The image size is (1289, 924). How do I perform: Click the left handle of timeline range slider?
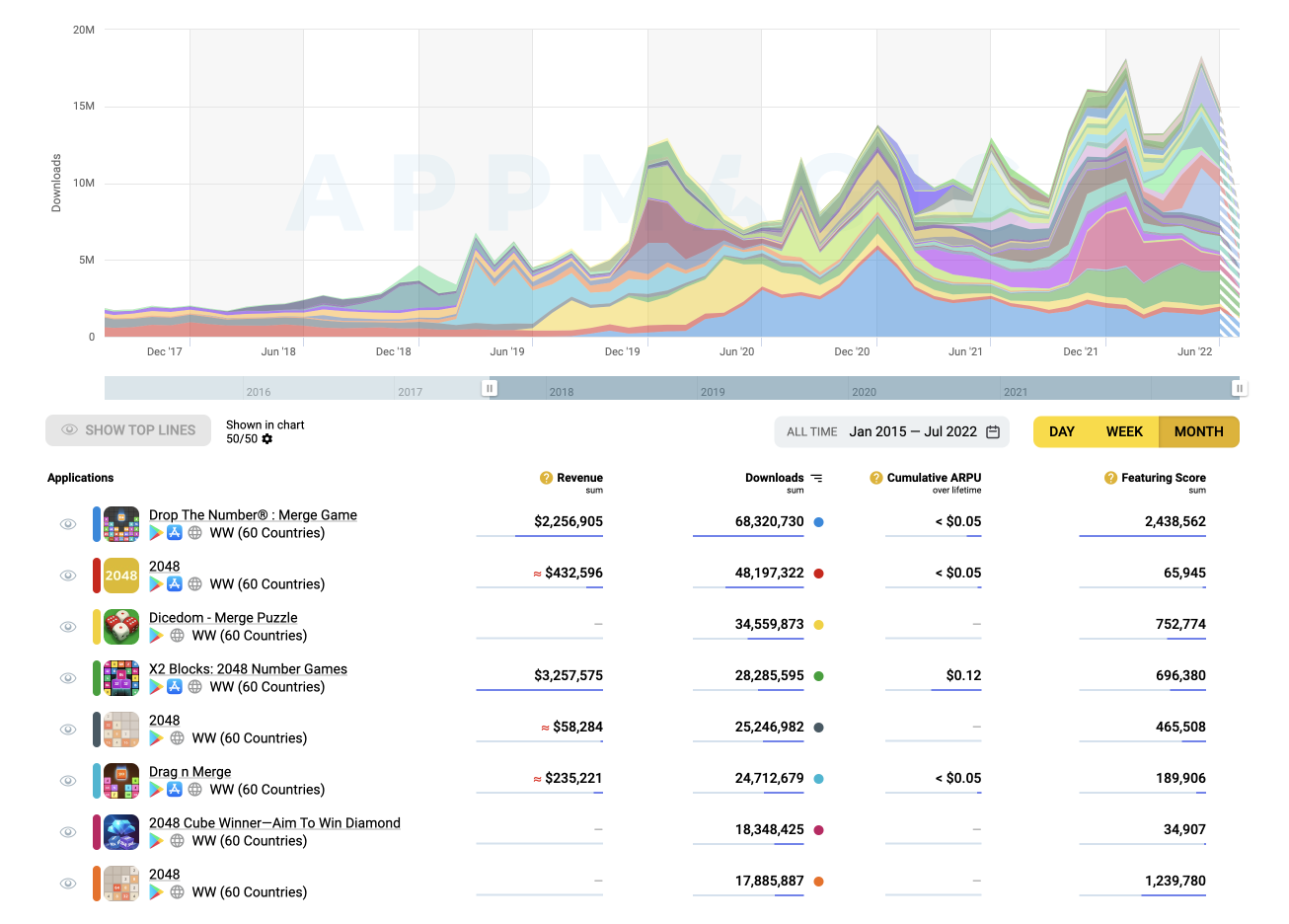(x=490, y=388)
